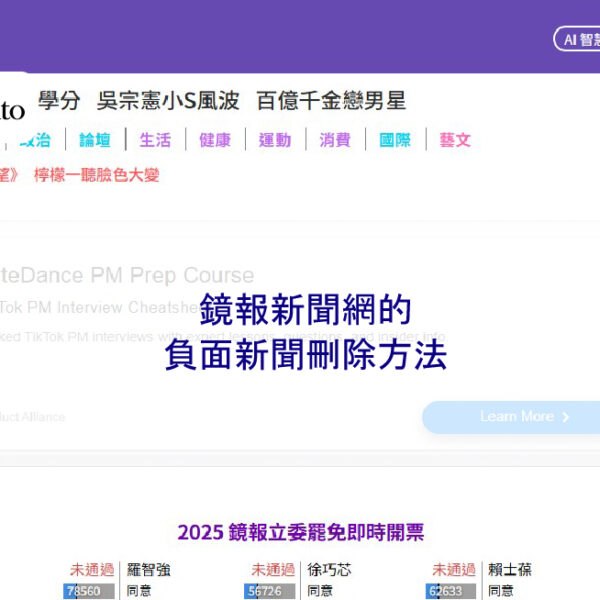Click the site logo at the left of the header
This screenshot has width=600, height=600.
point(12,111)
